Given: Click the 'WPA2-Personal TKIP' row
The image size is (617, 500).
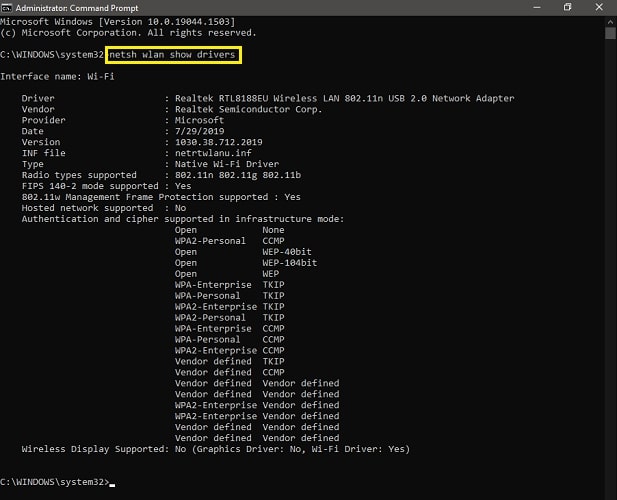Looking at the screenshot, I should (230, 318).
